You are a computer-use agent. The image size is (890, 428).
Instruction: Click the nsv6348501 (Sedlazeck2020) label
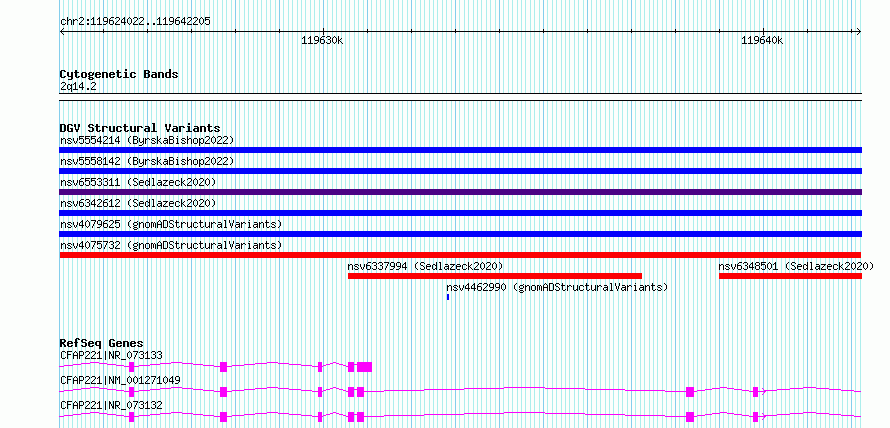pos(796,266)
